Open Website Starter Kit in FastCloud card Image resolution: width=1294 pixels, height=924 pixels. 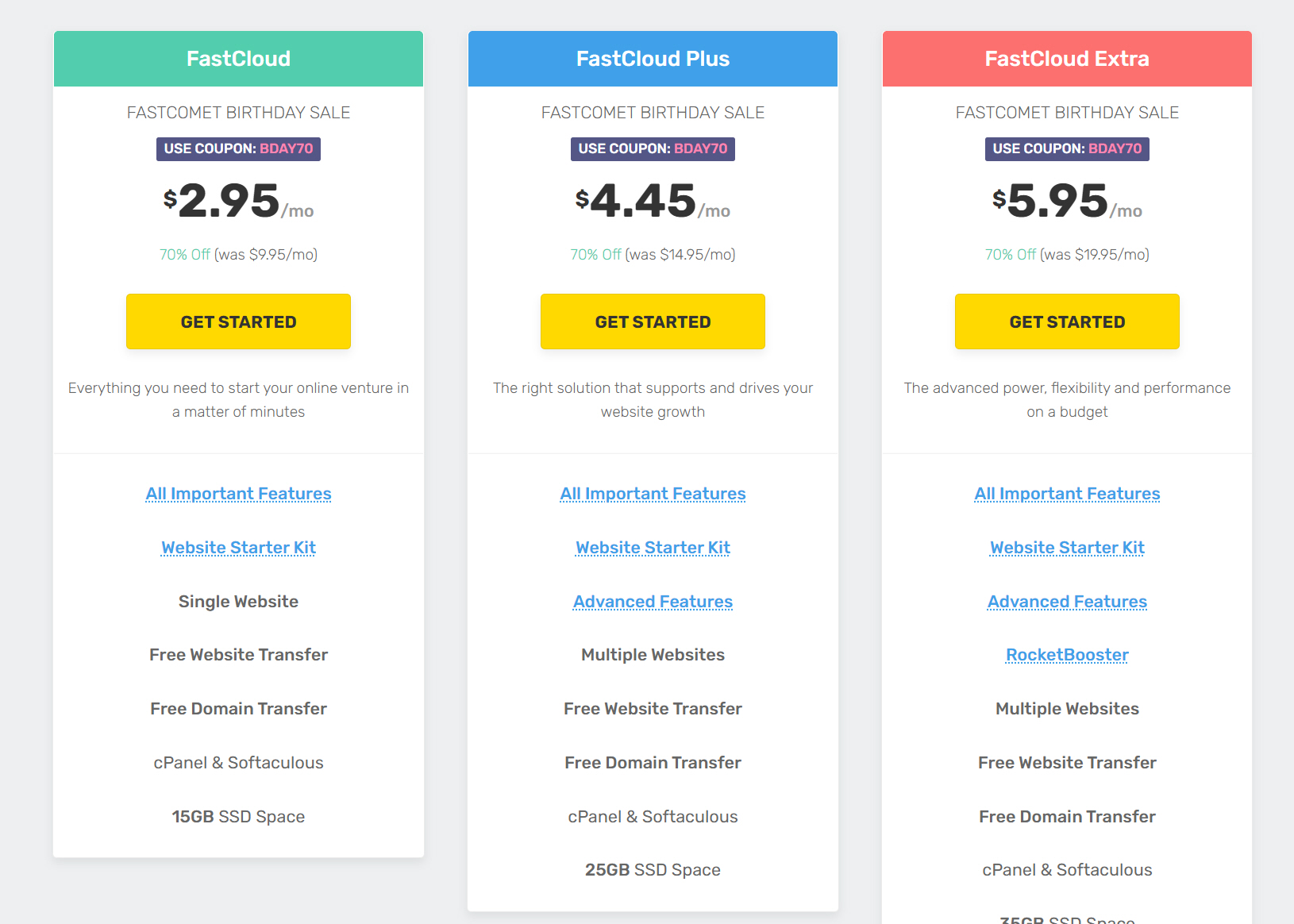[238, 548]
